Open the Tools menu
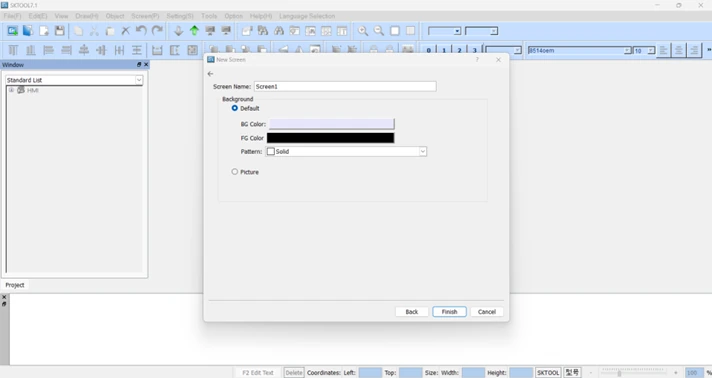712x378 pixels. 209,16
